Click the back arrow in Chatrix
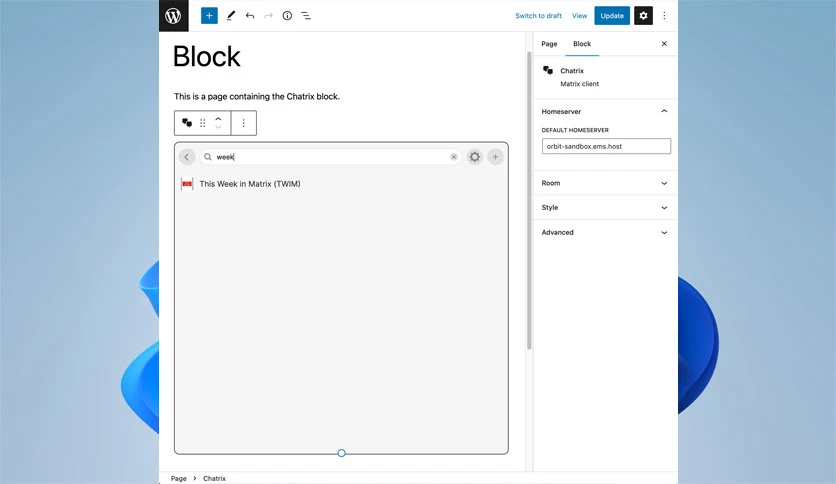The height and width of the screenshot is (484, 836). point(187,157)
